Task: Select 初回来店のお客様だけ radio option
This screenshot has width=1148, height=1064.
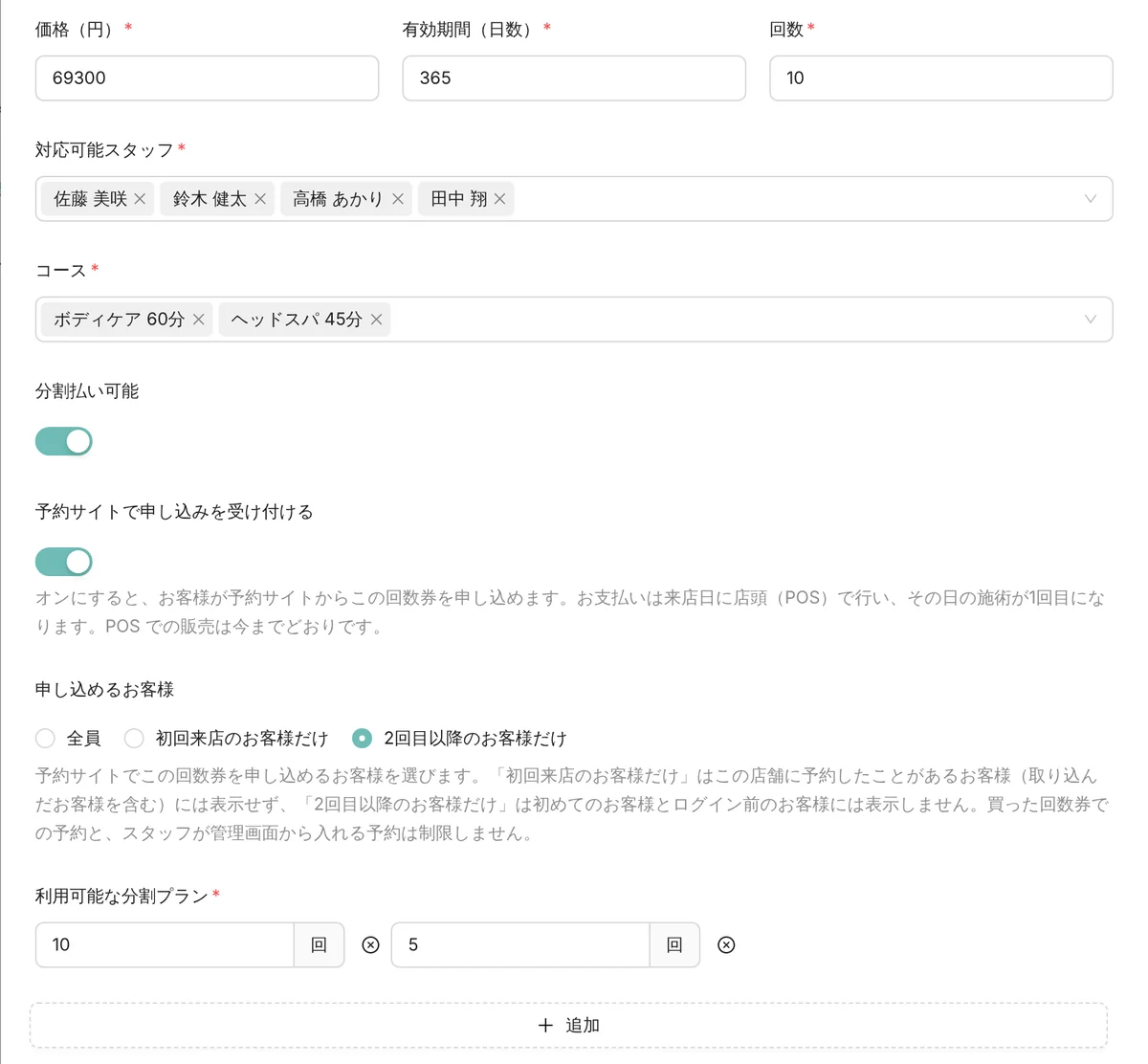Action: [x=134, y=738]
